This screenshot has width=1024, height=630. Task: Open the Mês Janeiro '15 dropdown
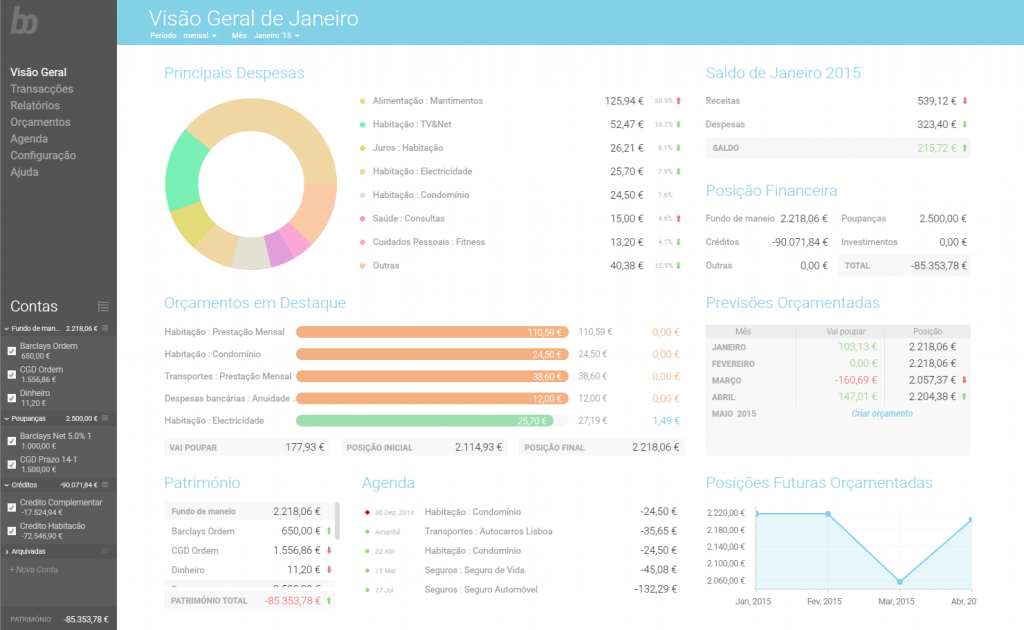(x=277, y=36)
